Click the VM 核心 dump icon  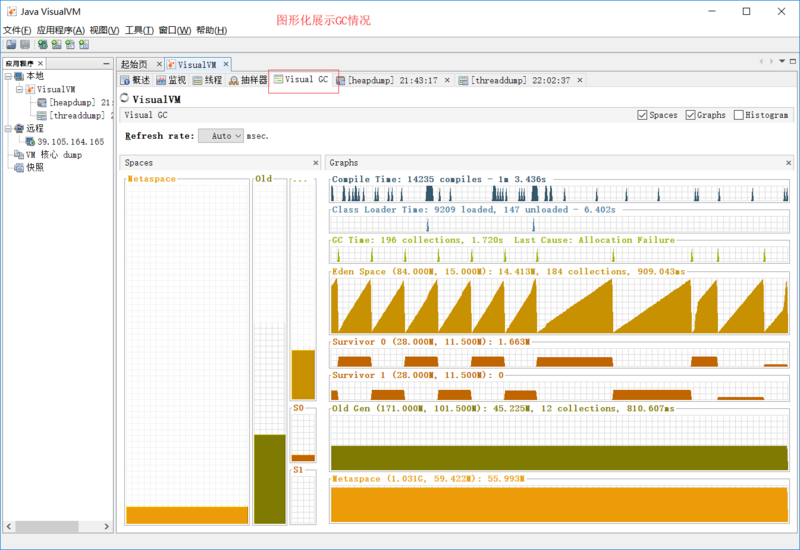click(19, 155)
